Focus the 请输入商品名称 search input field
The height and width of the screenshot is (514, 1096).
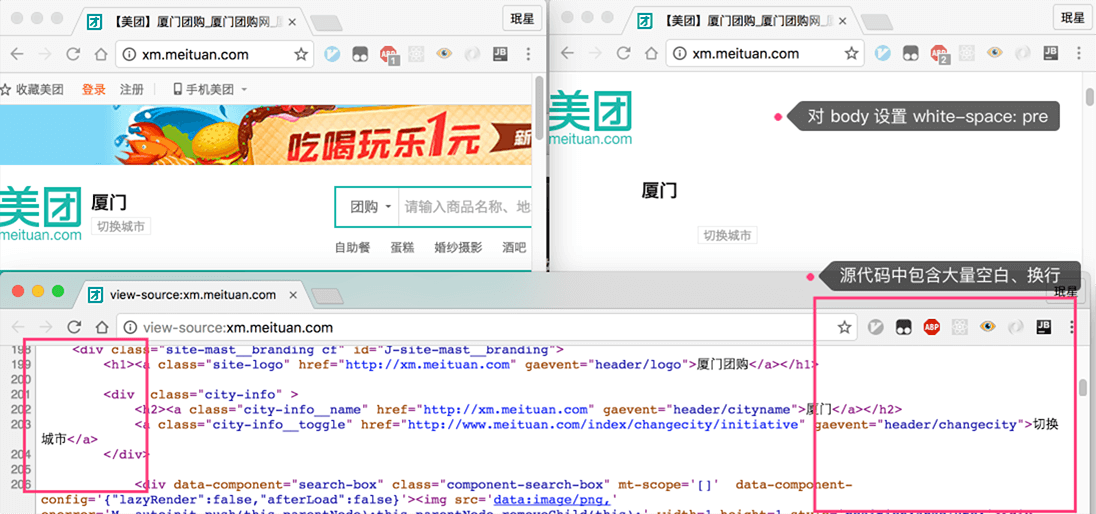click(465, 207)
